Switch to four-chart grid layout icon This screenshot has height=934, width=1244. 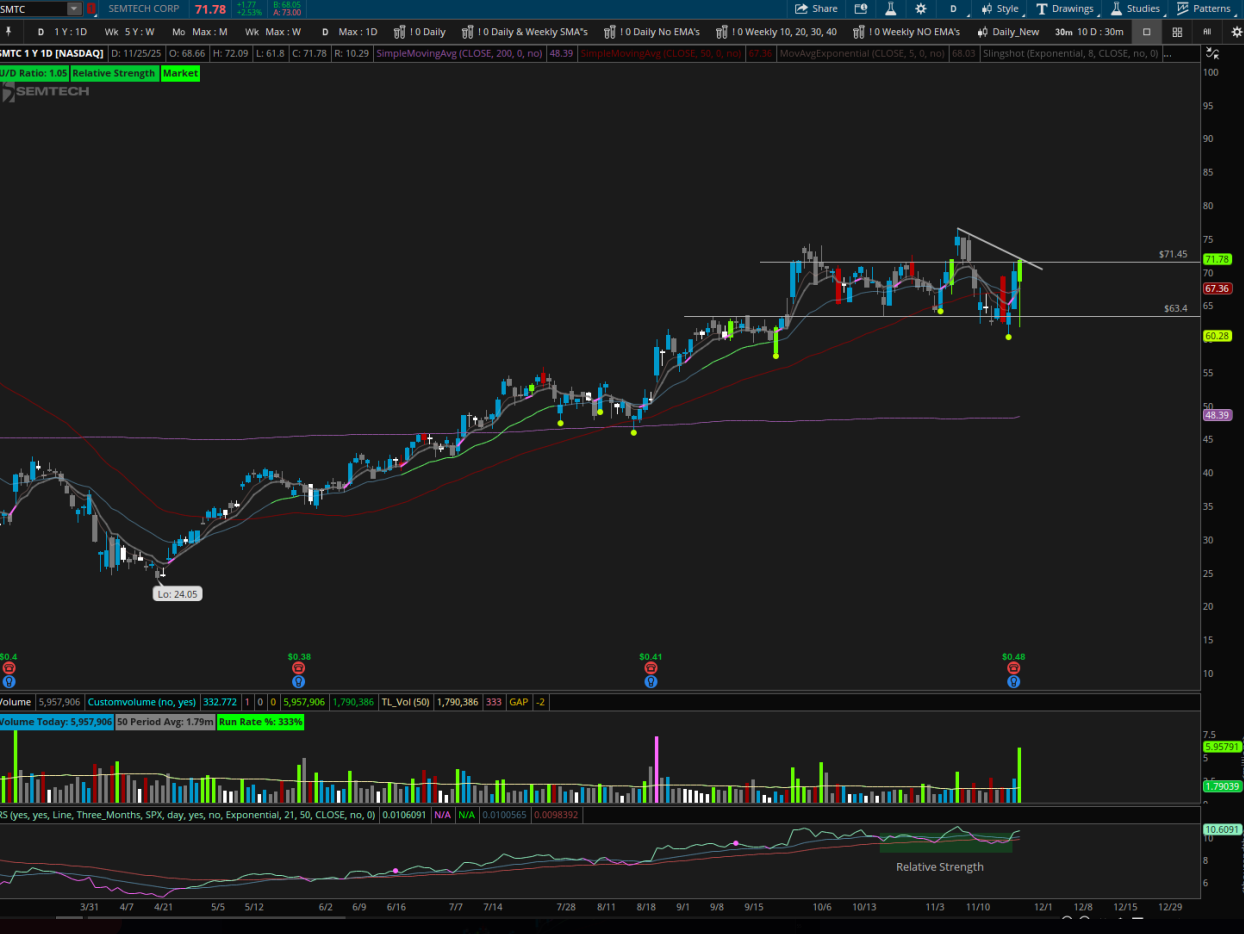tap(1177, 32)
